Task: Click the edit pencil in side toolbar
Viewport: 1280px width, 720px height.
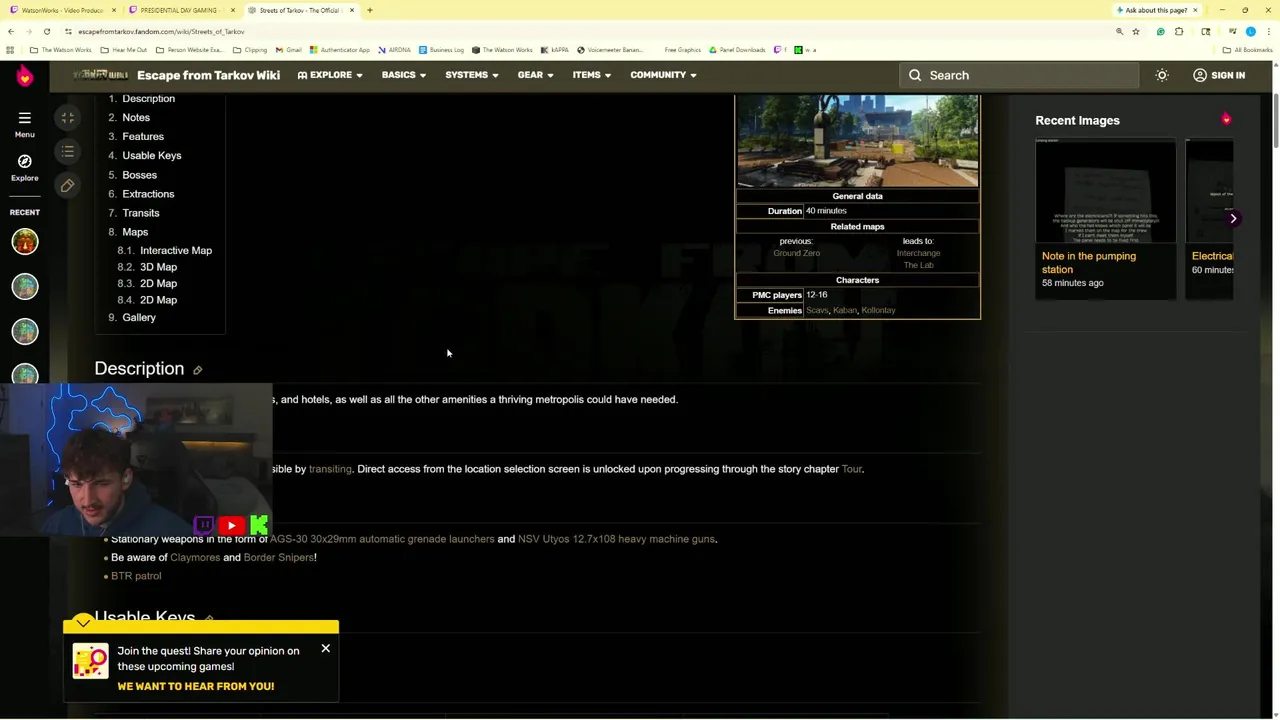Action: 67,186
